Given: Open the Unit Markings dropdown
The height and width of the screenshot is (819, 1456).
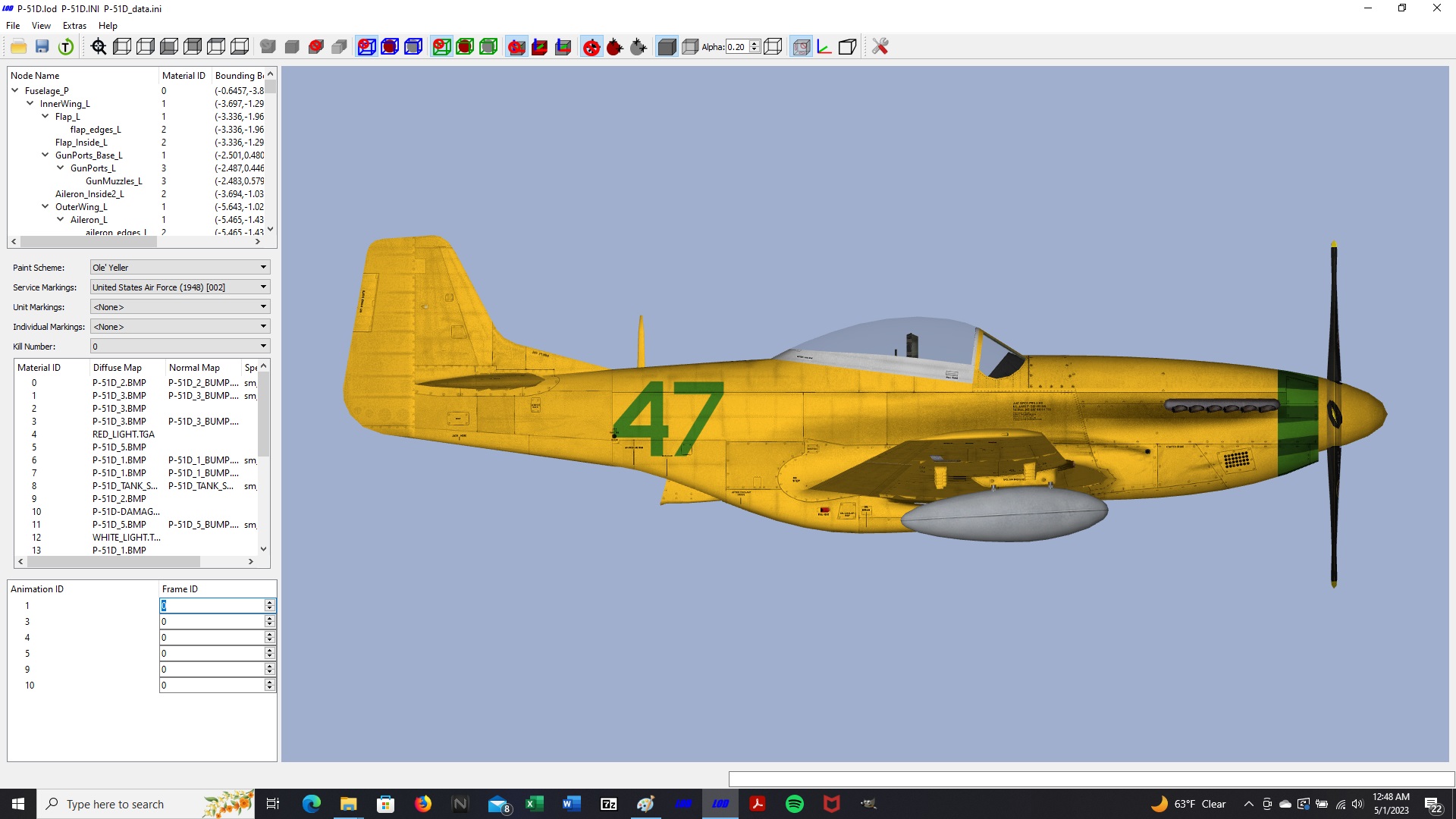Looking at the screenshot, I should 180,307.
